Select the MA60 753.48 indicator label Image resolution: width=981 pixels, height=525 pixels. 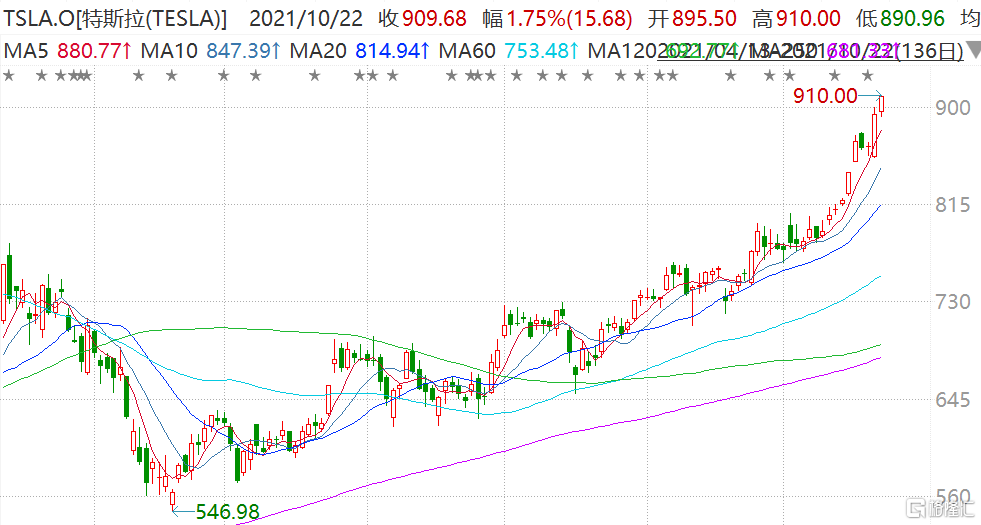click(509, 50)
